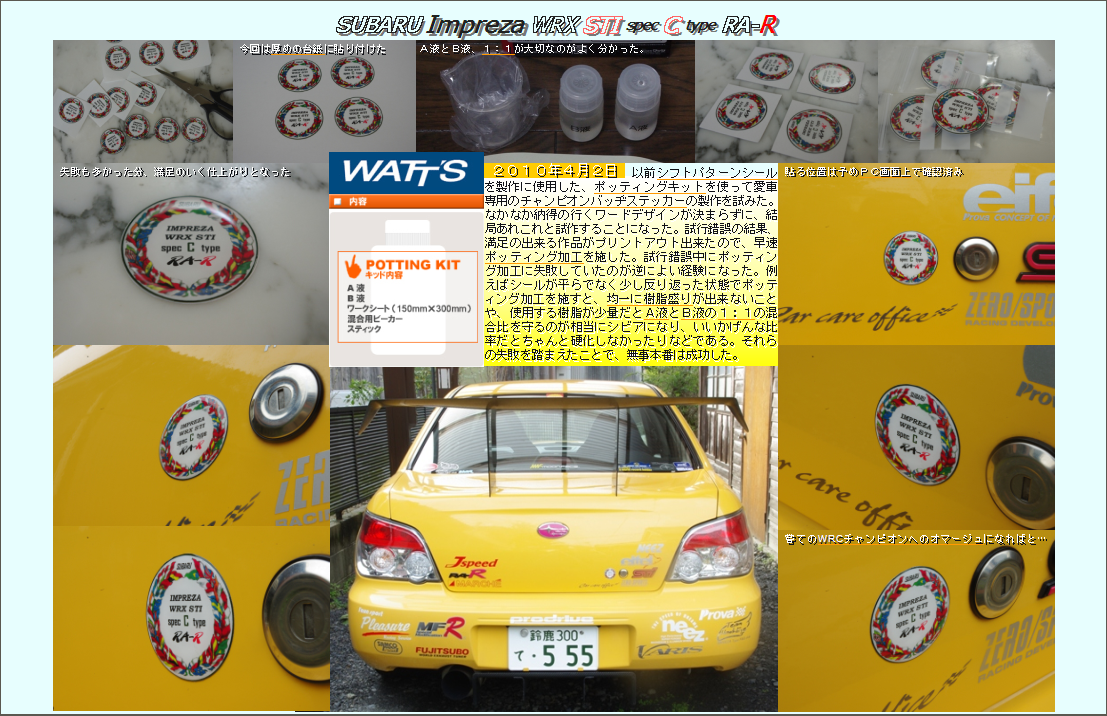Click the orange 内容 header bar

click(x=406, y=201)
